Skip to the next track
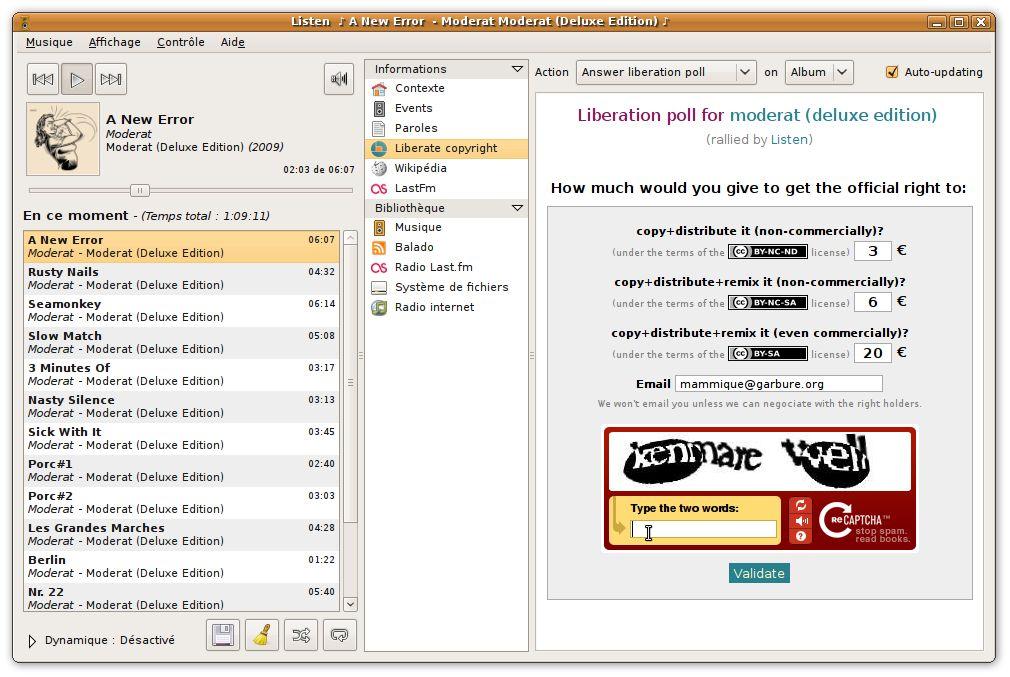1010x677 pixels. point(111,79)
